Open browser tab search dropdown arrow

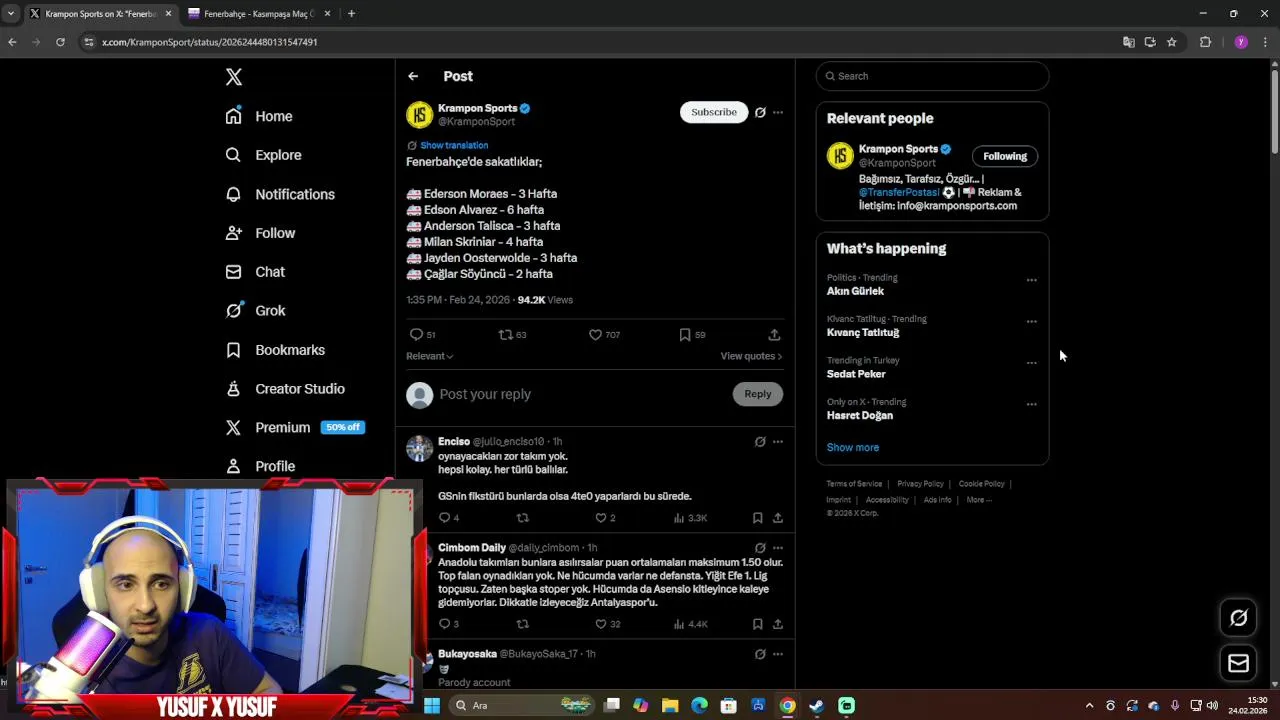click(10, 14)
